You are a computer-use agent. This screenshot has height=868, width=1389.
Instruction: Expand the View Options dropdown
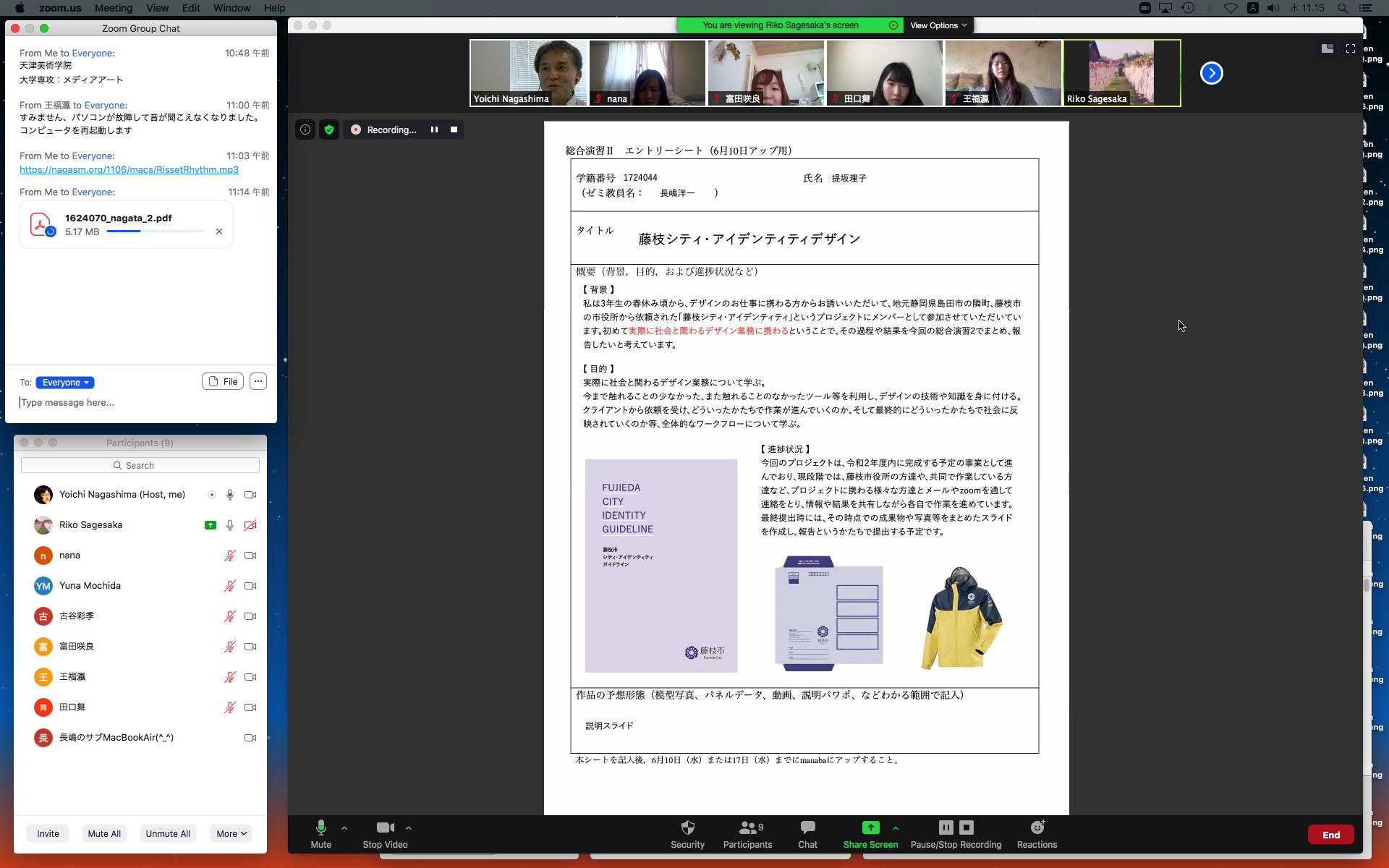tap(938, 25)
